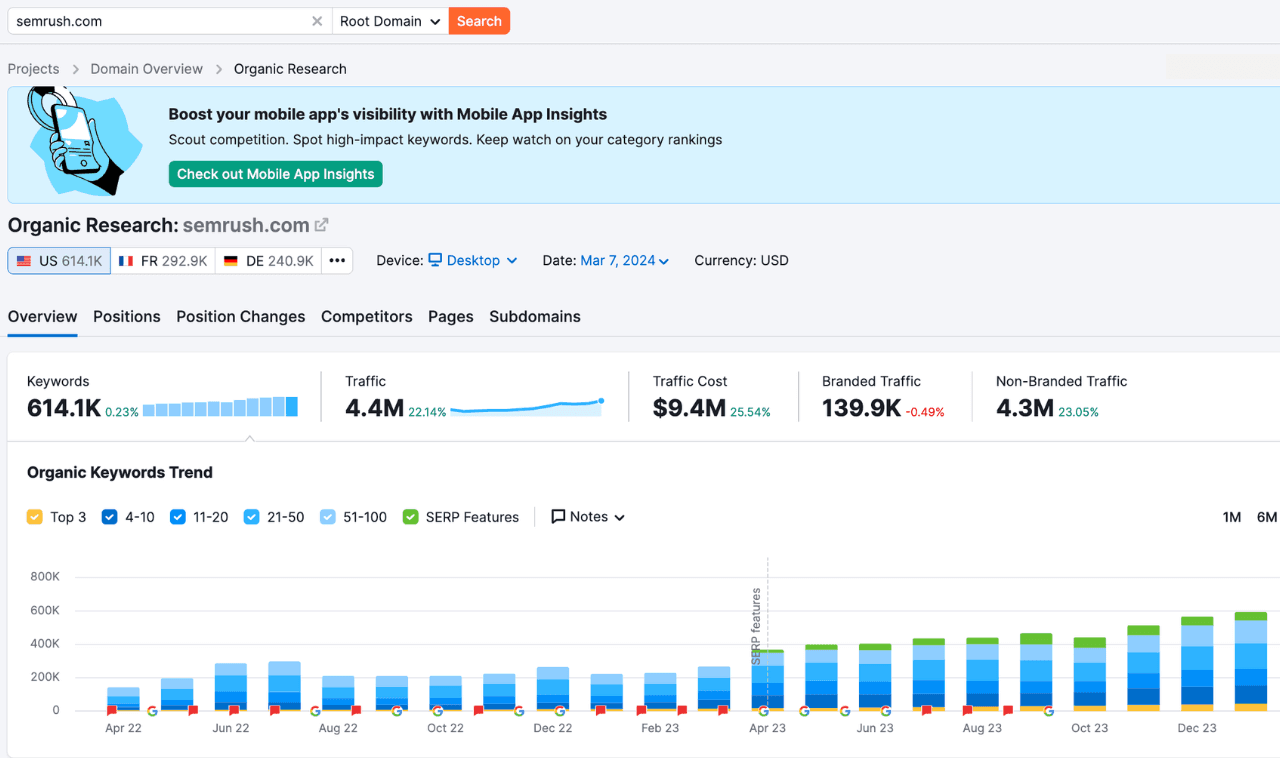
Task: Click the Apr 22 chart bar
Action: point(124,698)
